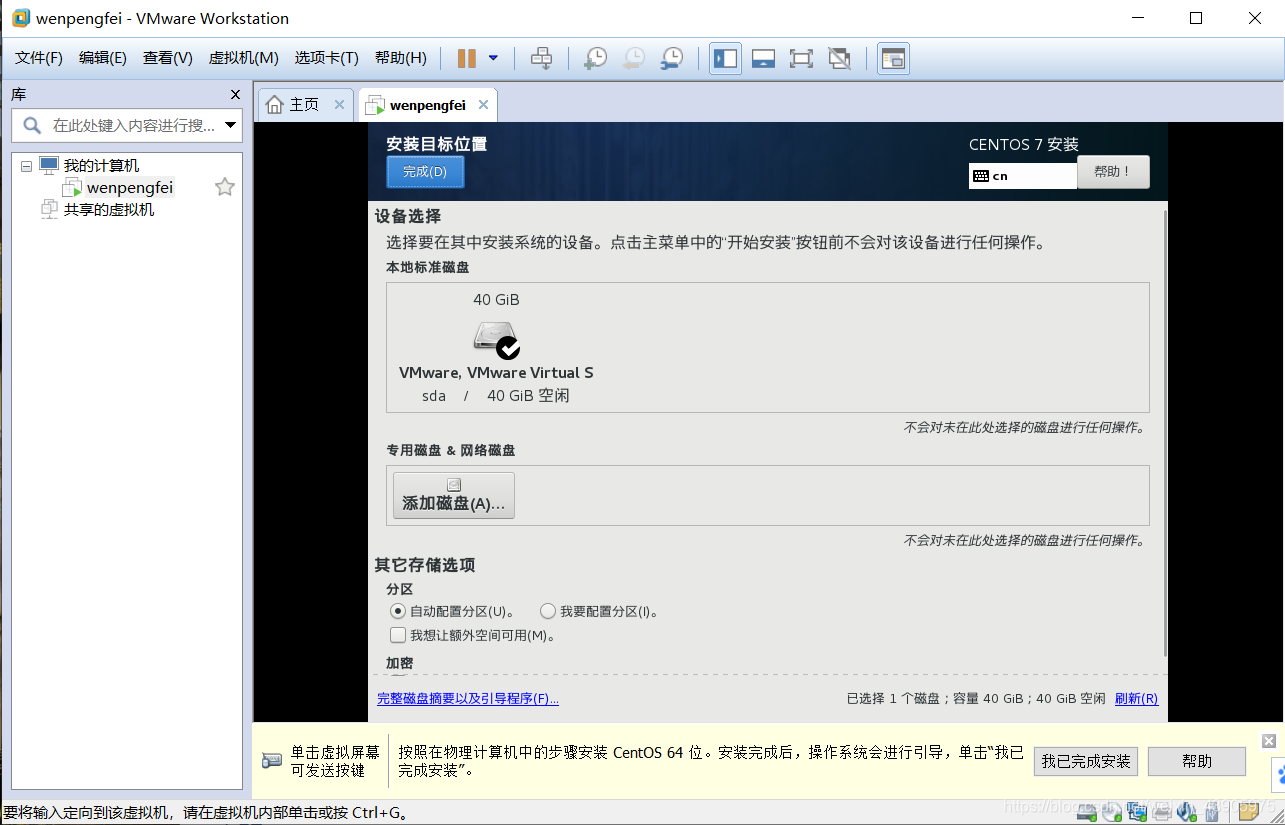
Task: Click the 我已完成安装 button
Action: tap(1086, 761)
